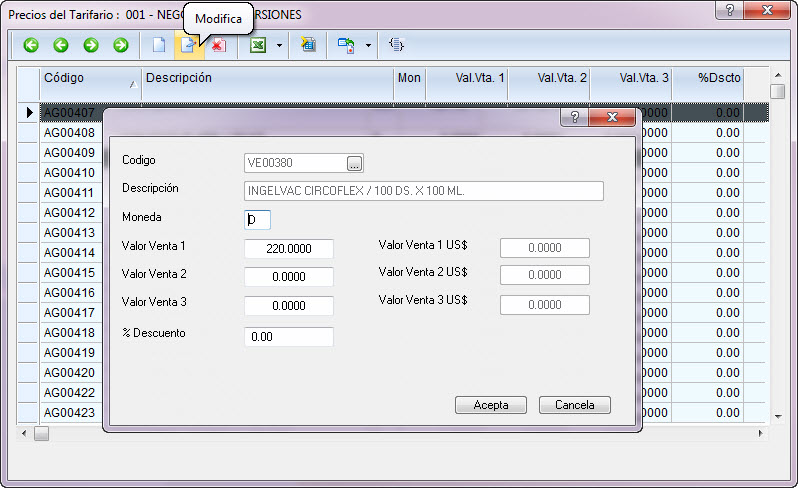Click the % Descuento input field
Viewport: 798px width, 488px height.
tap(289, 337)
